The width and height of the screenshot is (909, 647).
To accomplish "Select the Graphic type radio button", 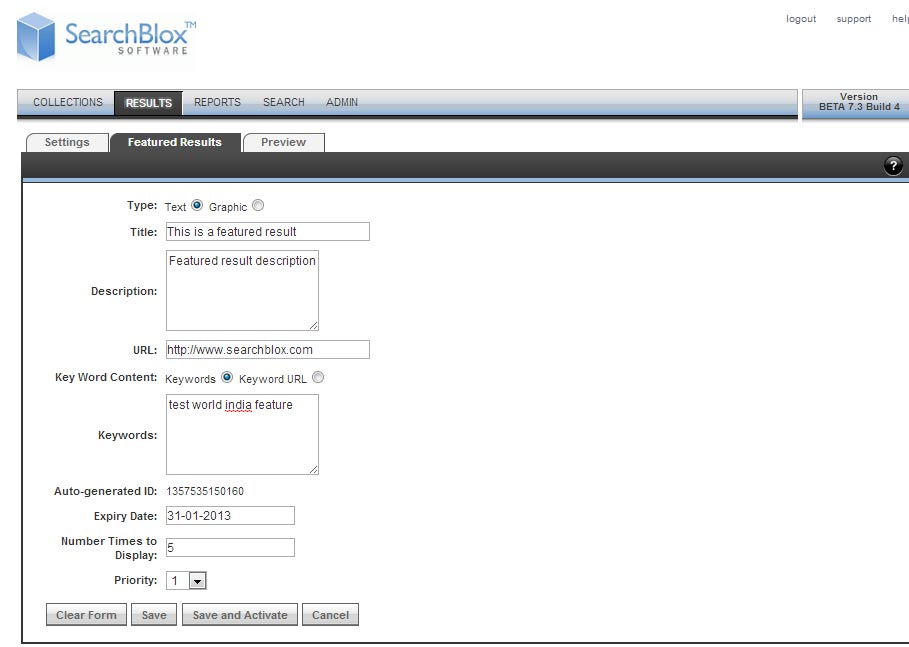I will (258, 205).
